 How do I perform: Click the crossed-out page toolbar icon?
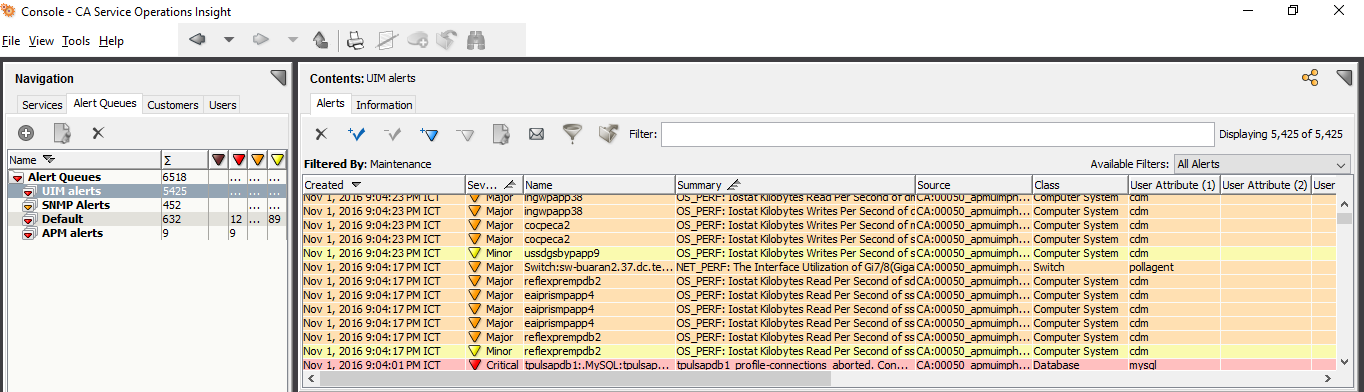point(387,40)
